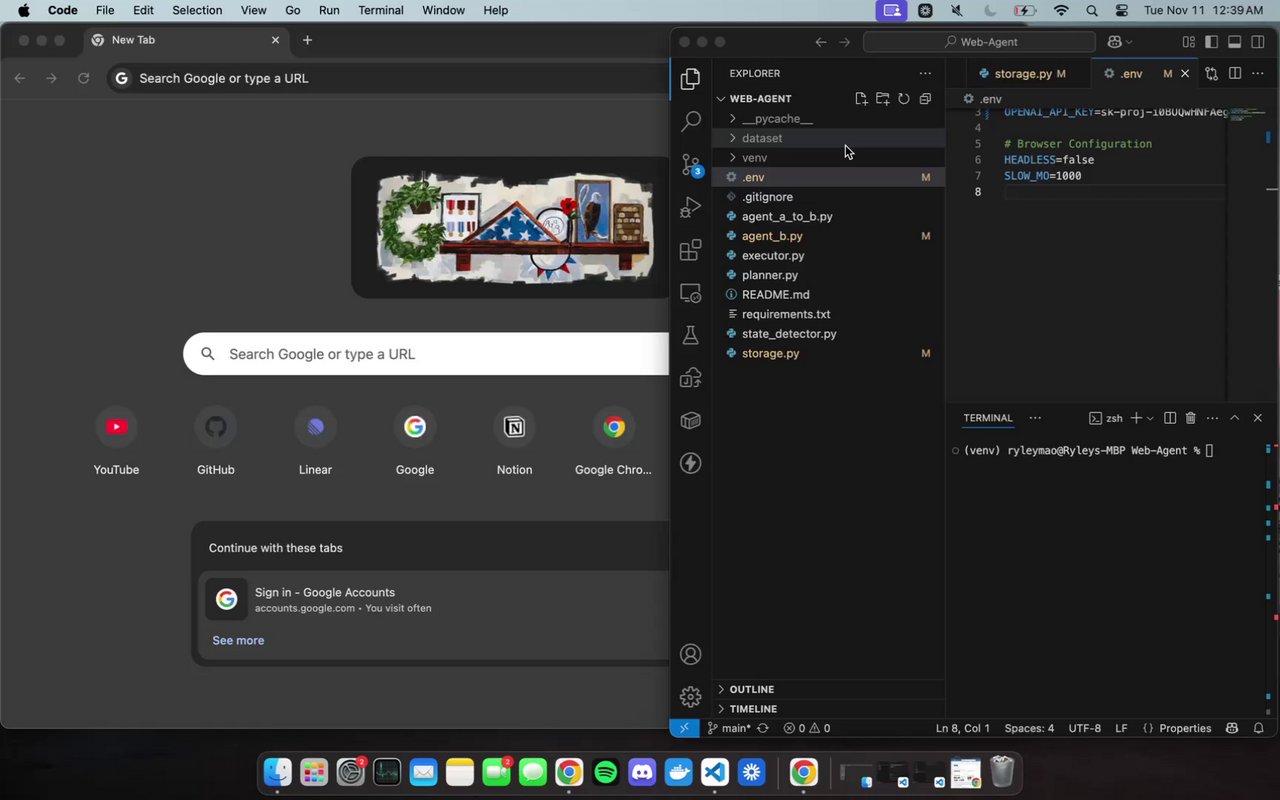
Task: Open the Manage gear icon
Action: tap(690, 697)
